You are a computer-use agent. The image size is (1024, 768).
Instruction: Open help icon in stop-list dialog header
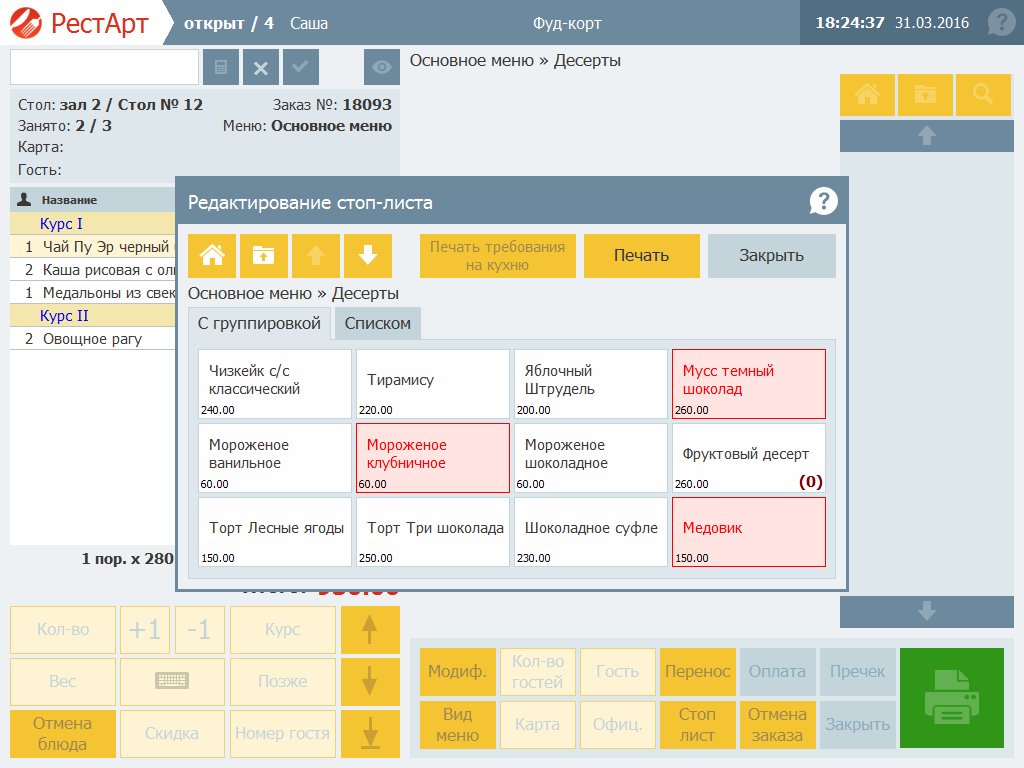(824, 201)
